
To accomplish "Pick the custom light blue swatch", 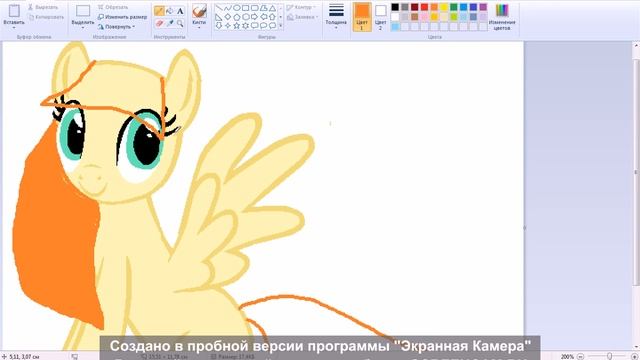I will coord(395,27).
